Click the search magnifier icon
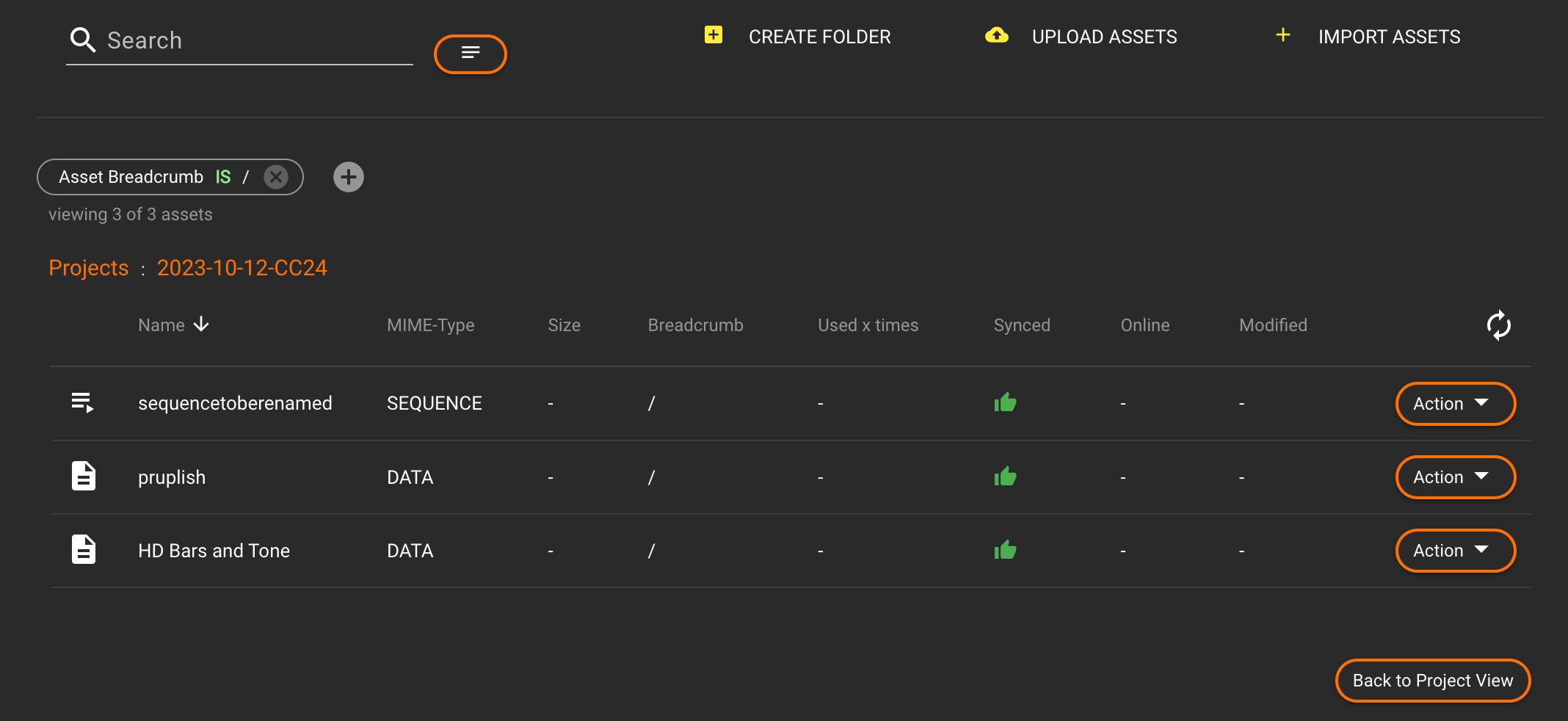 pos(82,40)
